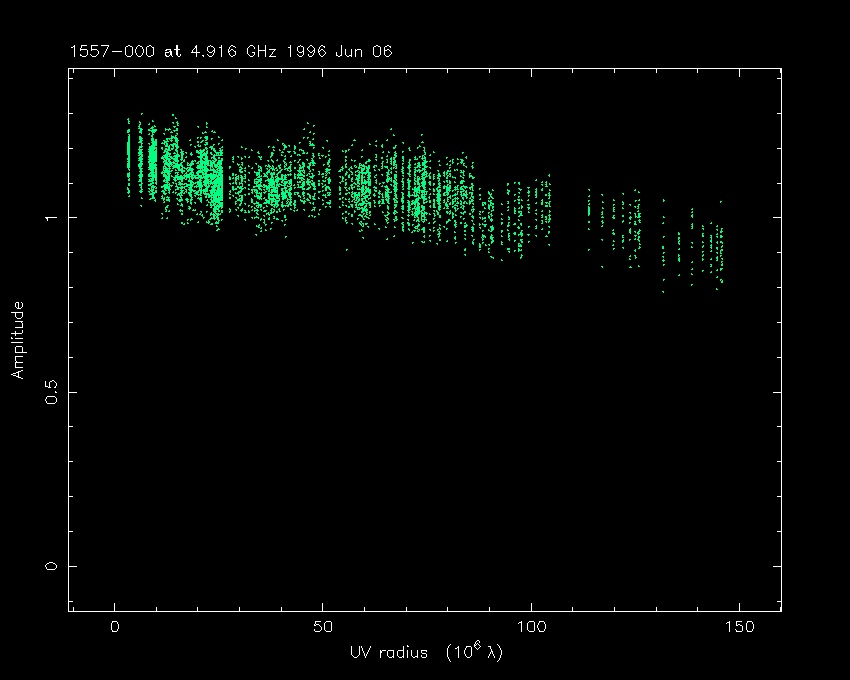Click the x-axis tick label '50'
This screenshot has height=680, width=850.
point(322,627)
